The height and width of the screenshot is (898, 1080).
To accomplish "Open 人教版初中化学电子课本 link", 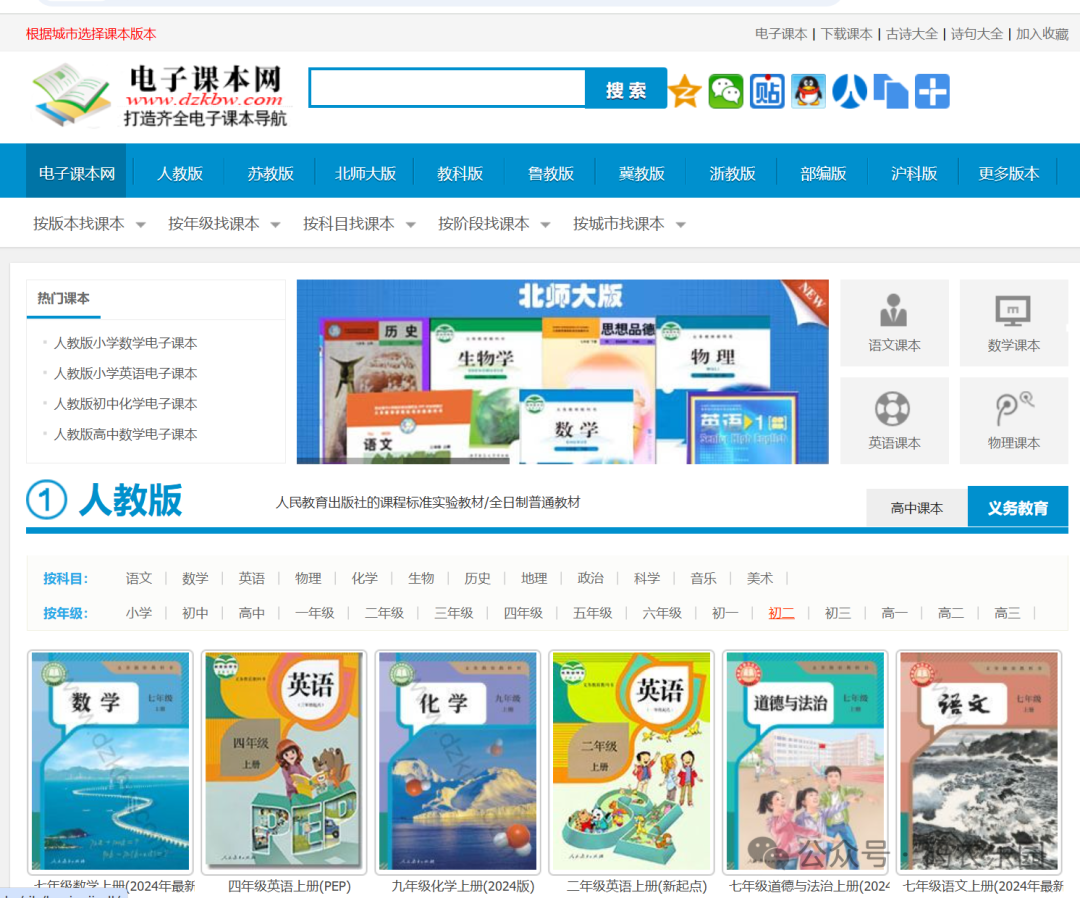I will tap(125, 404).
